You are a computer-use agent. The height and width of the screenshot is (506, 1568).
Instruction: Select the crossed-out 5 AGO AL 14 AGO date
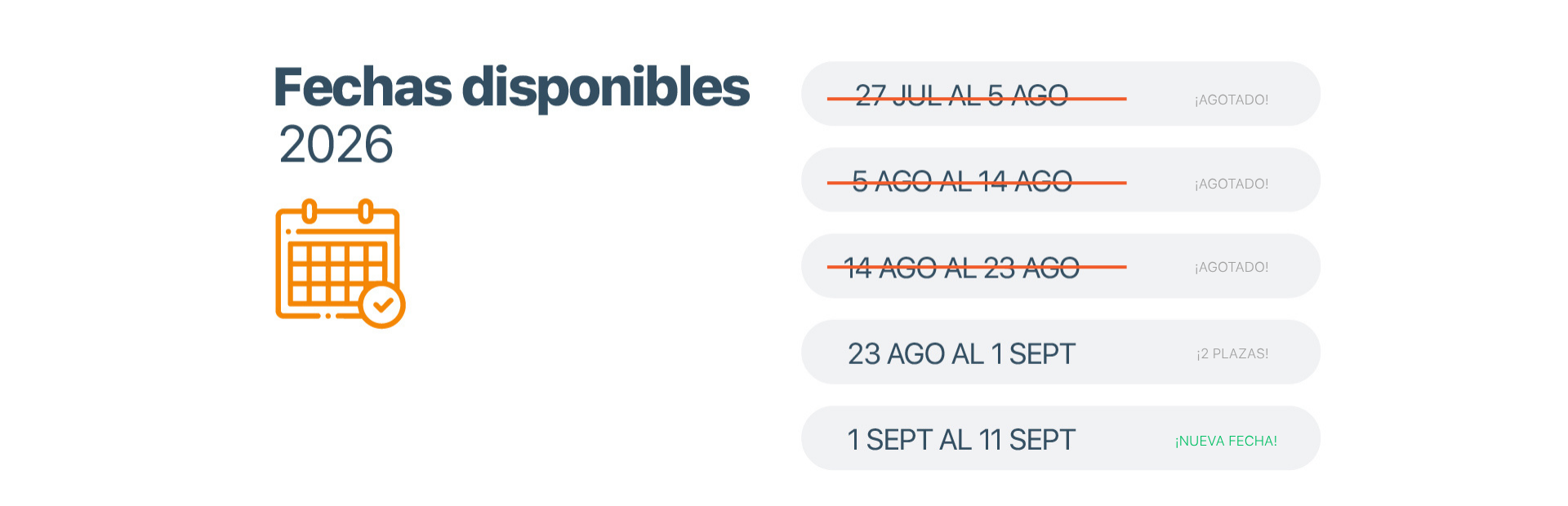pyautogui.click(x=961, y=181)
